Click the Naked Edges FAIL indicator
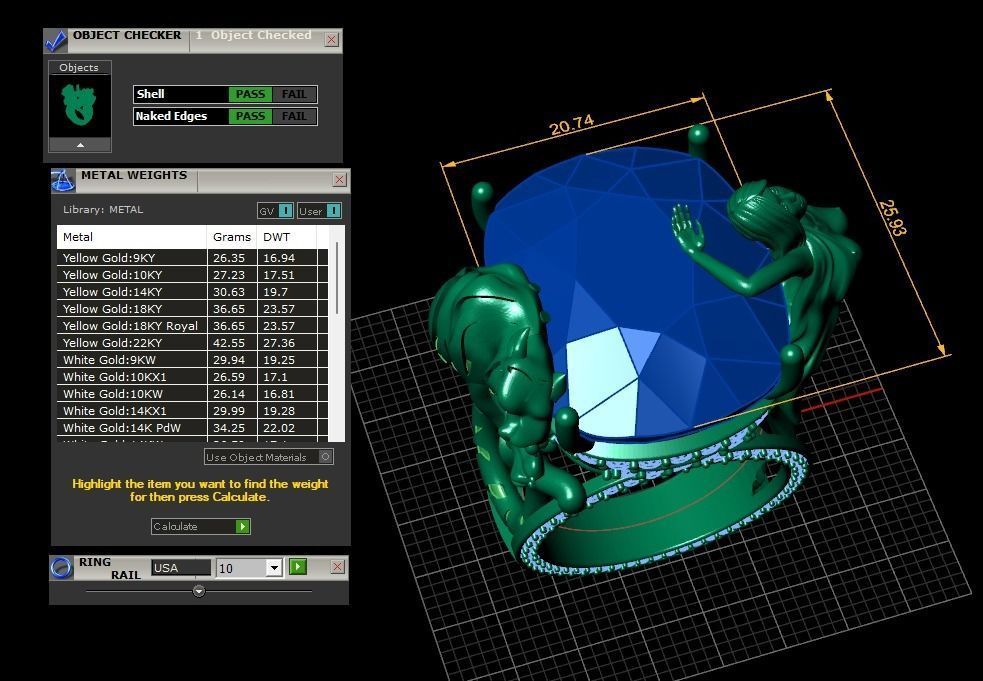The image size is (983, 681). point(294,116)
